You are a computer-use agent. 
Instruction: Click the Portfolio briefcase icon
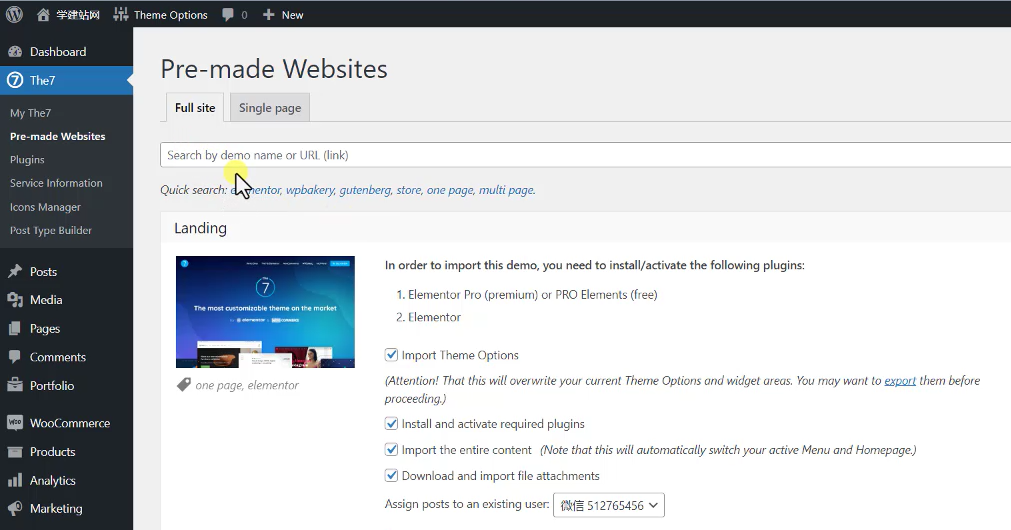[15, 385]
